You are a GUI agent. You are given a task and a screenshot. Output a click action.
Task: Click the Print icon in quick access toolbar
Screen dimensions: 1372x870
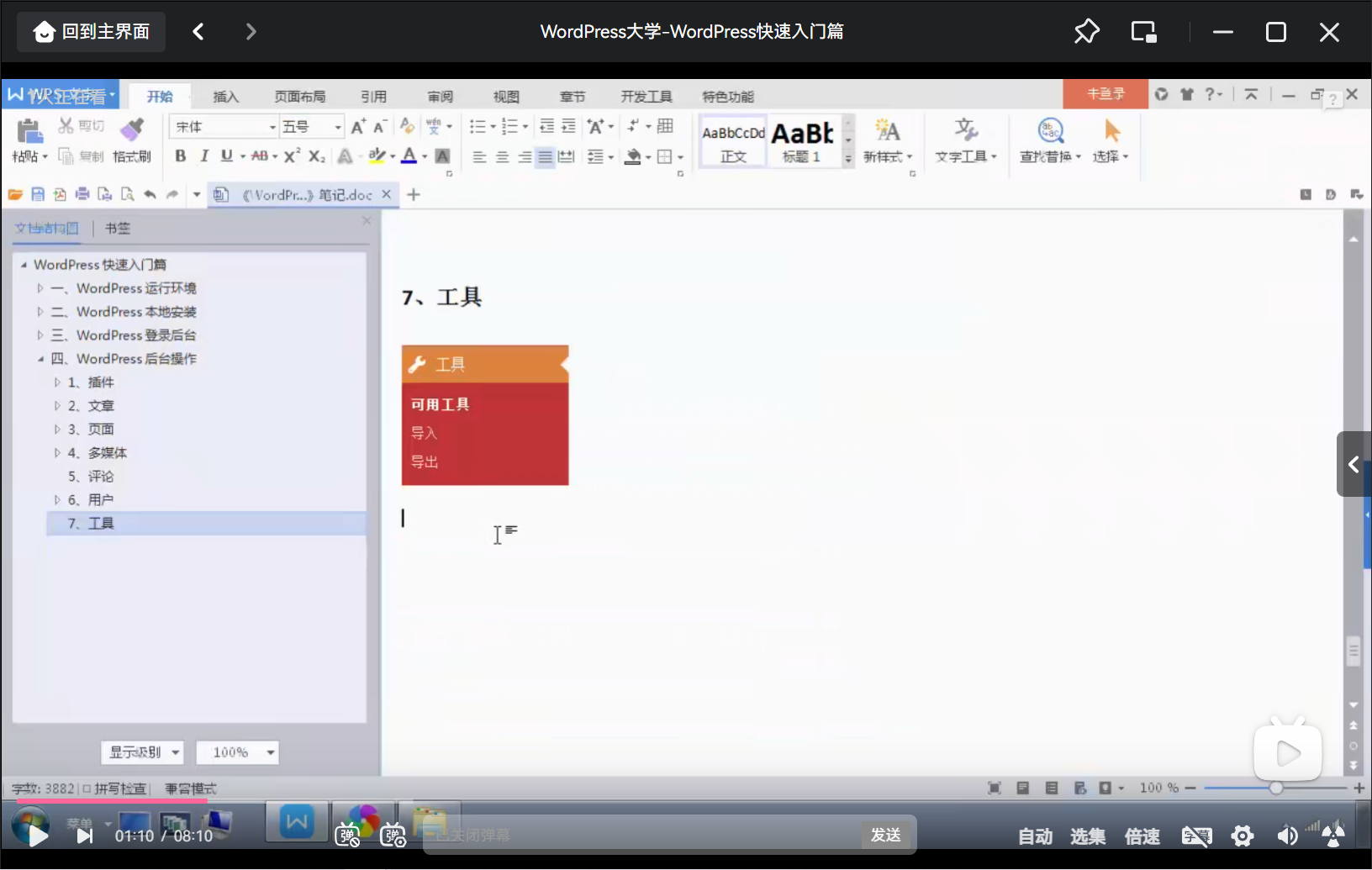point(82,195)
